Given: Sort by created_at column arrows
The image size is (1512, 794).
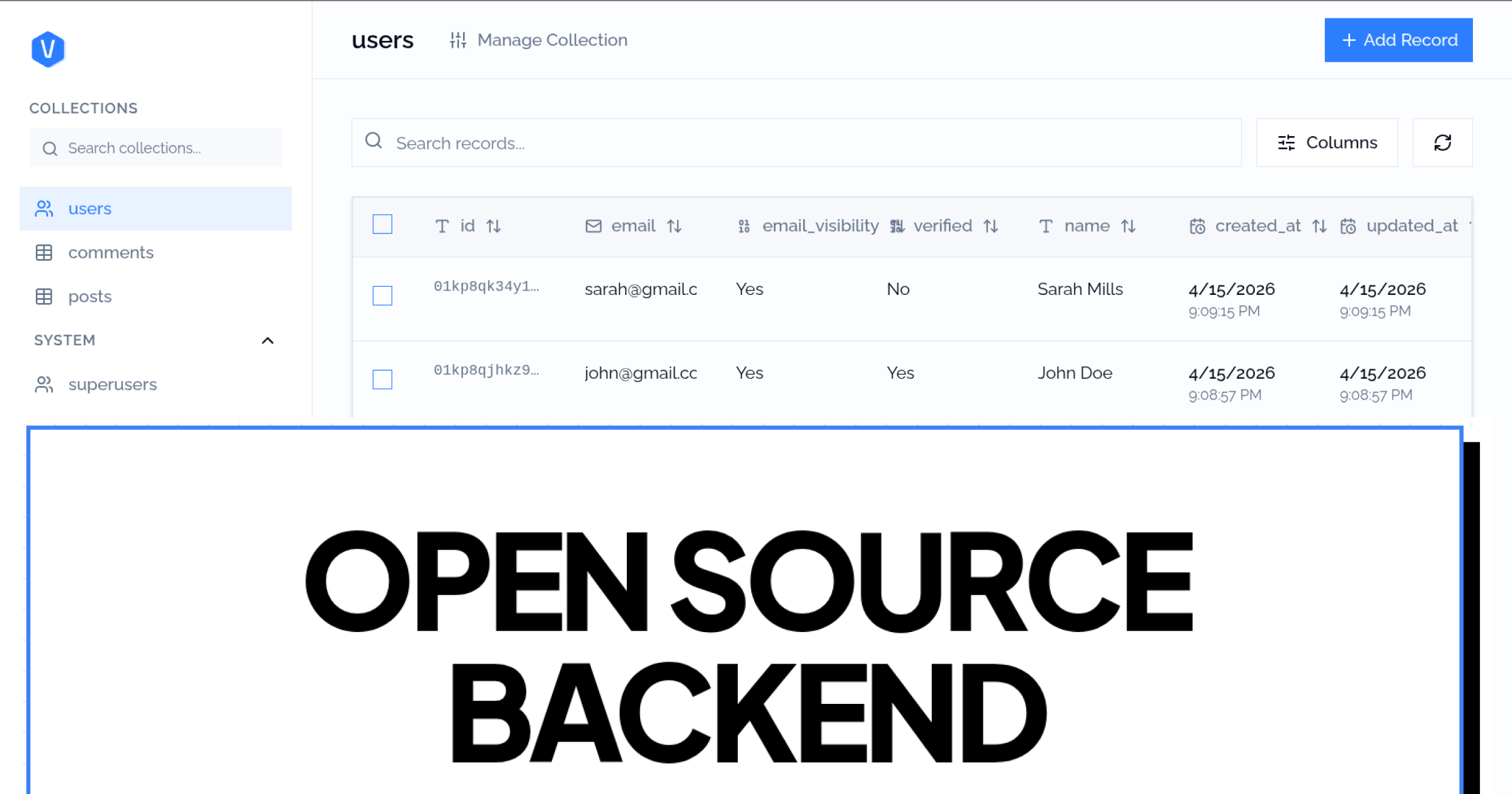Looking at the screenshot, I should 1319,226.
